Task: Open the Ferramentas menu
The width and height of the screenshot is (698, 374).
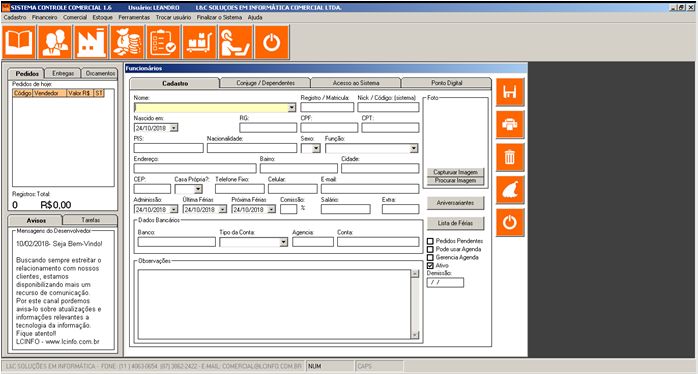Action: pos(134,17)
